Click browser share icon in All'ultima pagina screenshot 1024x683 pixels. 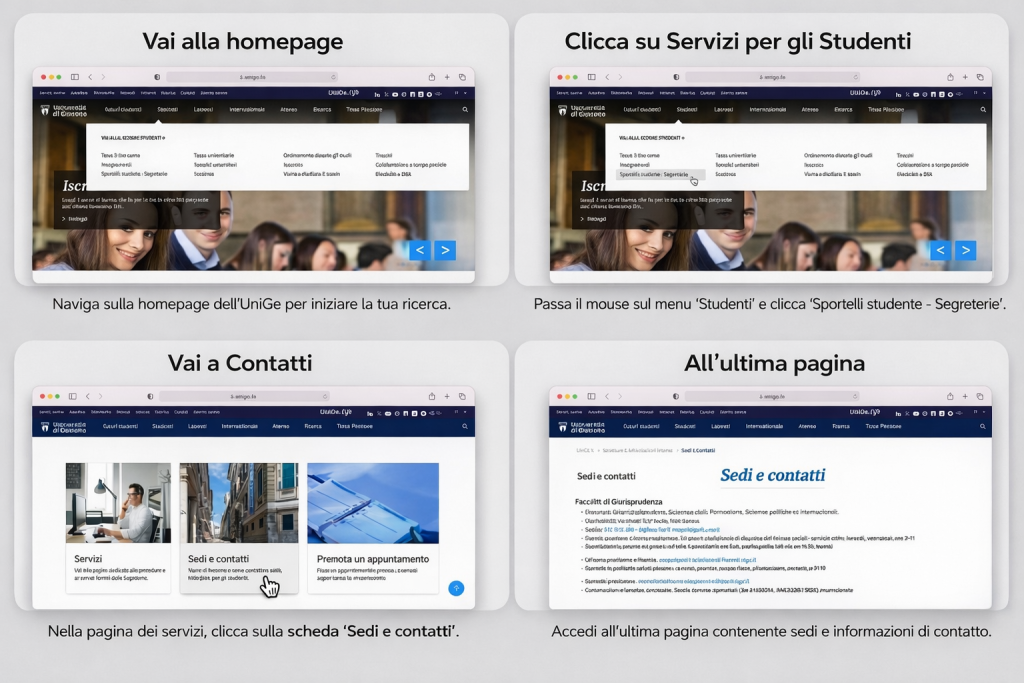(950, 396)
